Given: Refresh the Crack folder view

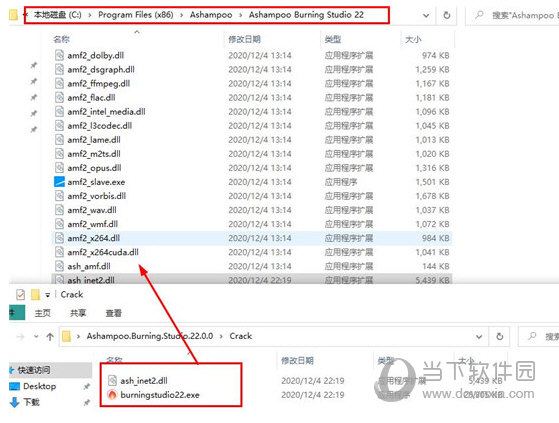Looking at the screenshot, I should (x=499, y=336).
